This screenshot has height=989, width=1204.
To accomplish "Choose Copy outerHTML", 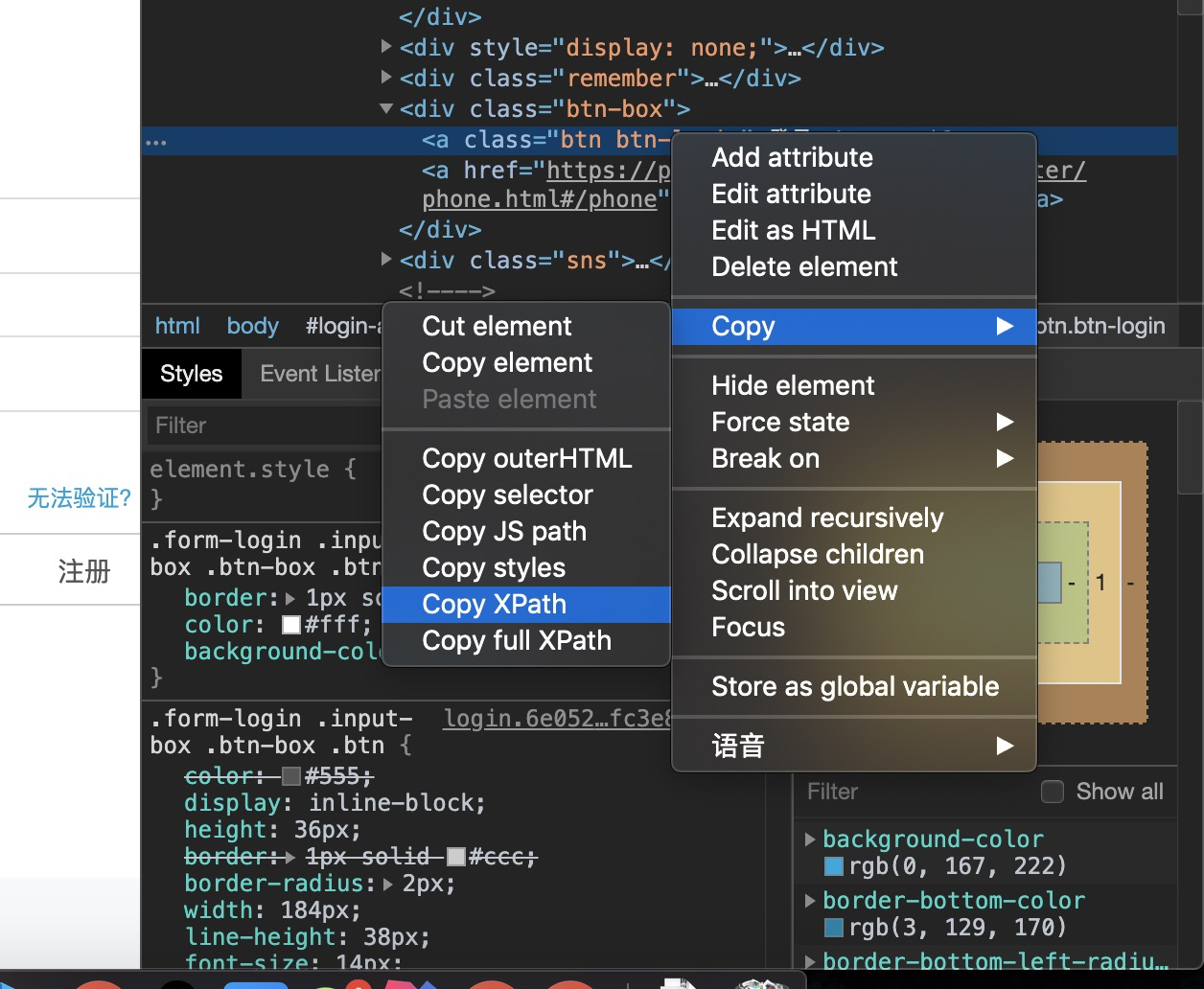I will pos(525,459).
